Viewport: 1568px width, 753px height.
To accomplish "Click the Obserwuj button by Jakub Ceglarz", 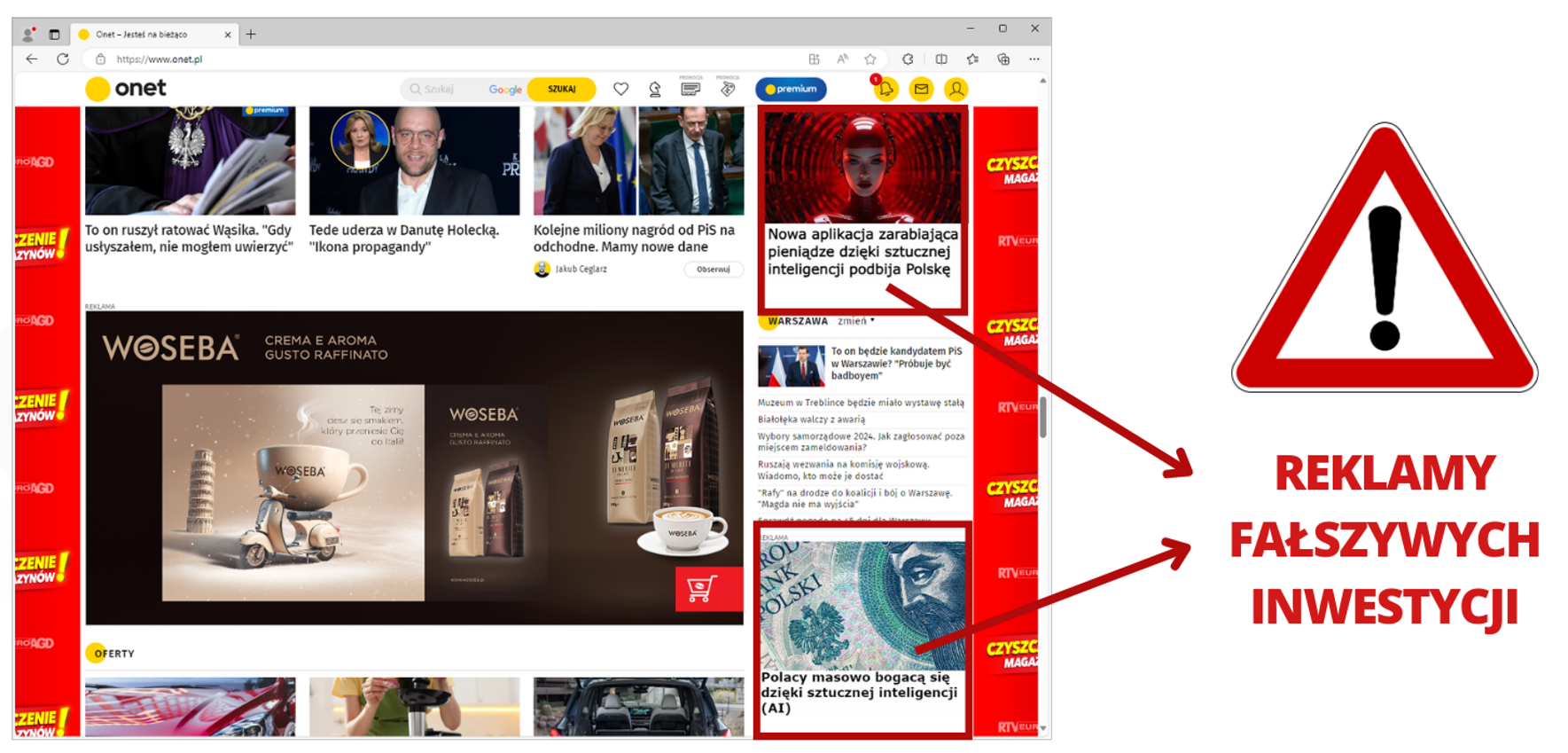I will click(x=713, y=270).
